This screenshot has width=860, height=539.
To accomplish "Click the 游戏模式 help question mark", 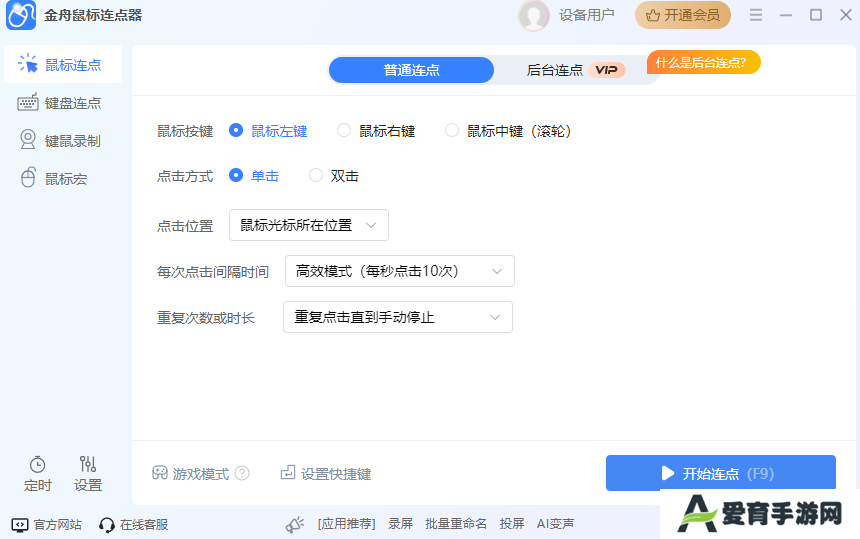I will tap(242, 473).
